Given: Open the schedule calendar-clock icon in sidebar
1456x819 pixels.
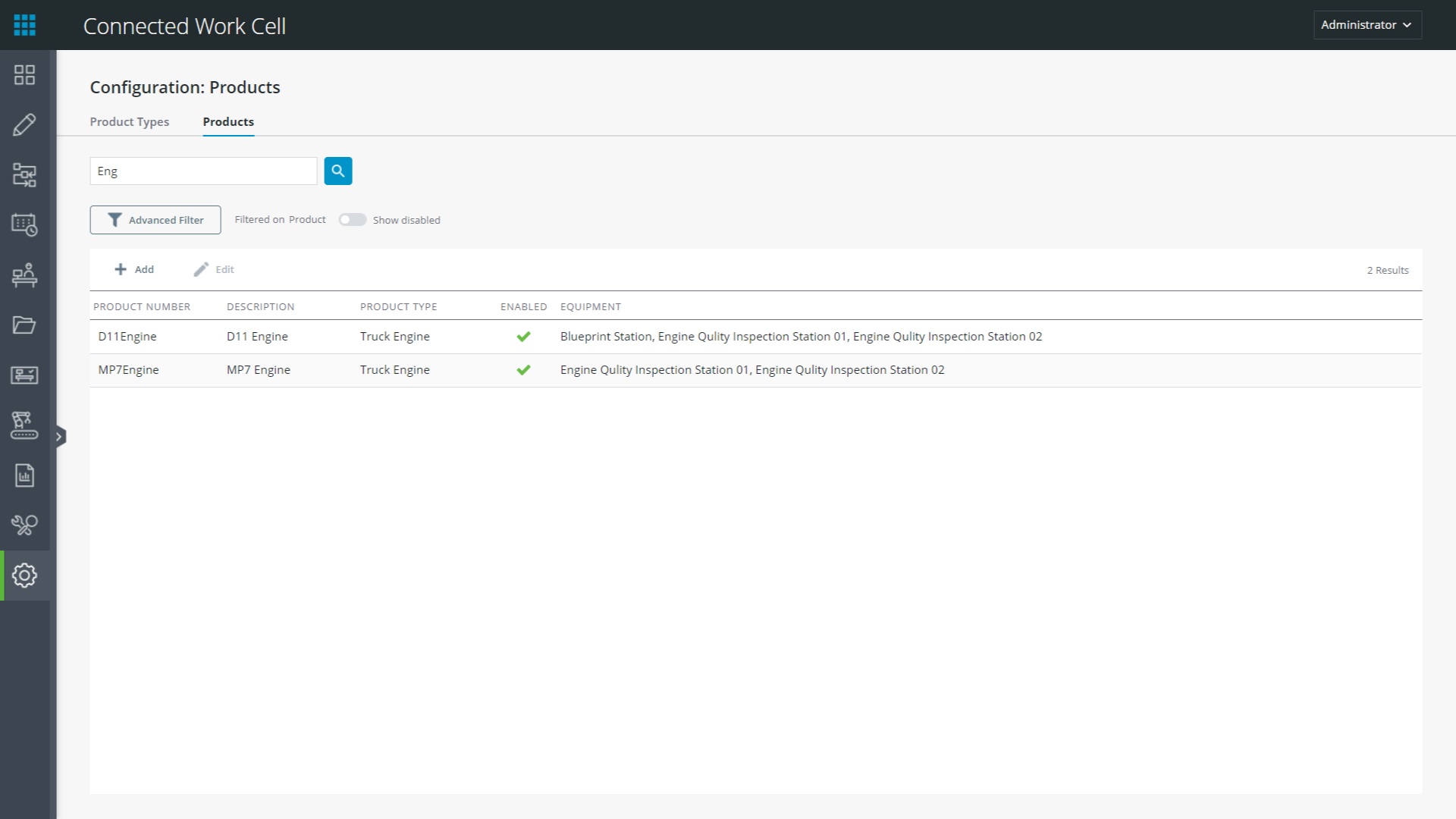Looking at the screenshot, I should (24, 224).
